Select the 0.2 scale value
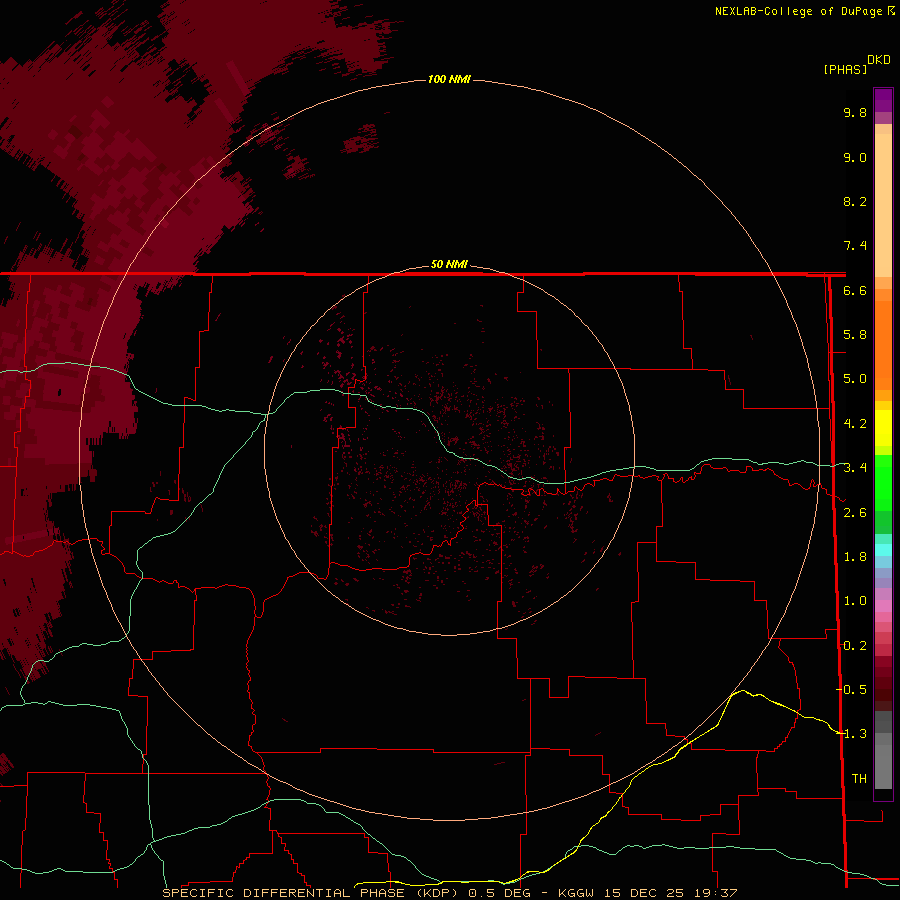The height and width of the screenshot is (900, 900). tap(855, 646)
